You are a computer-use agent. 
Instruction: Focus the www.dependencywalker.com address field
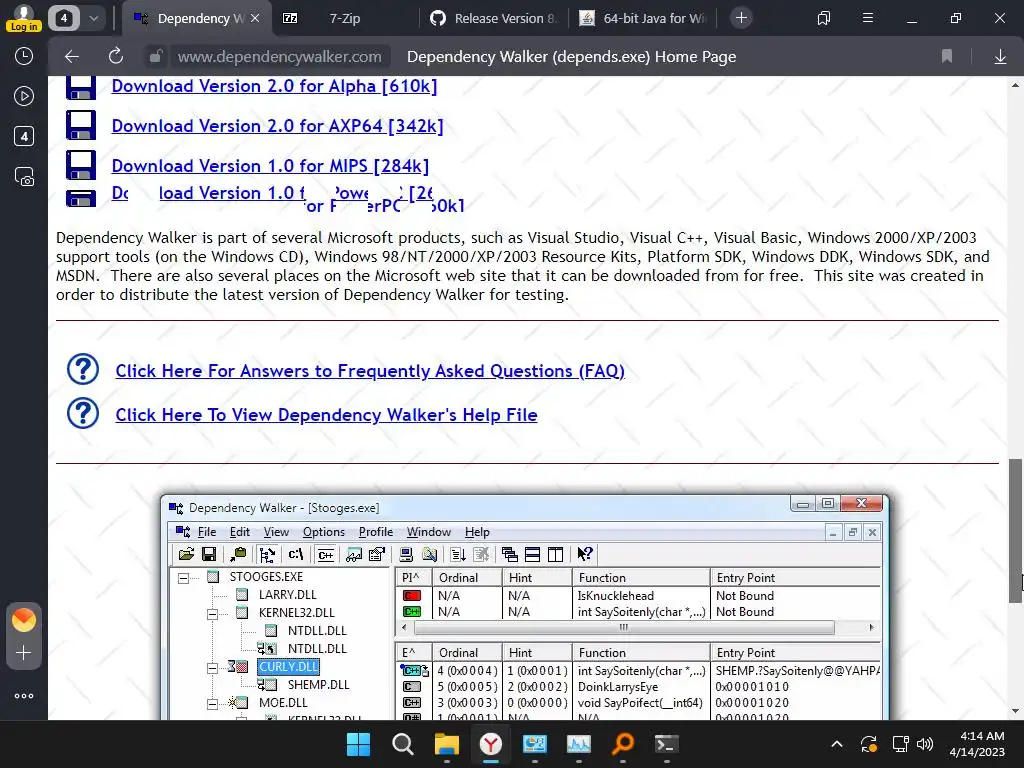coord(280,57)
